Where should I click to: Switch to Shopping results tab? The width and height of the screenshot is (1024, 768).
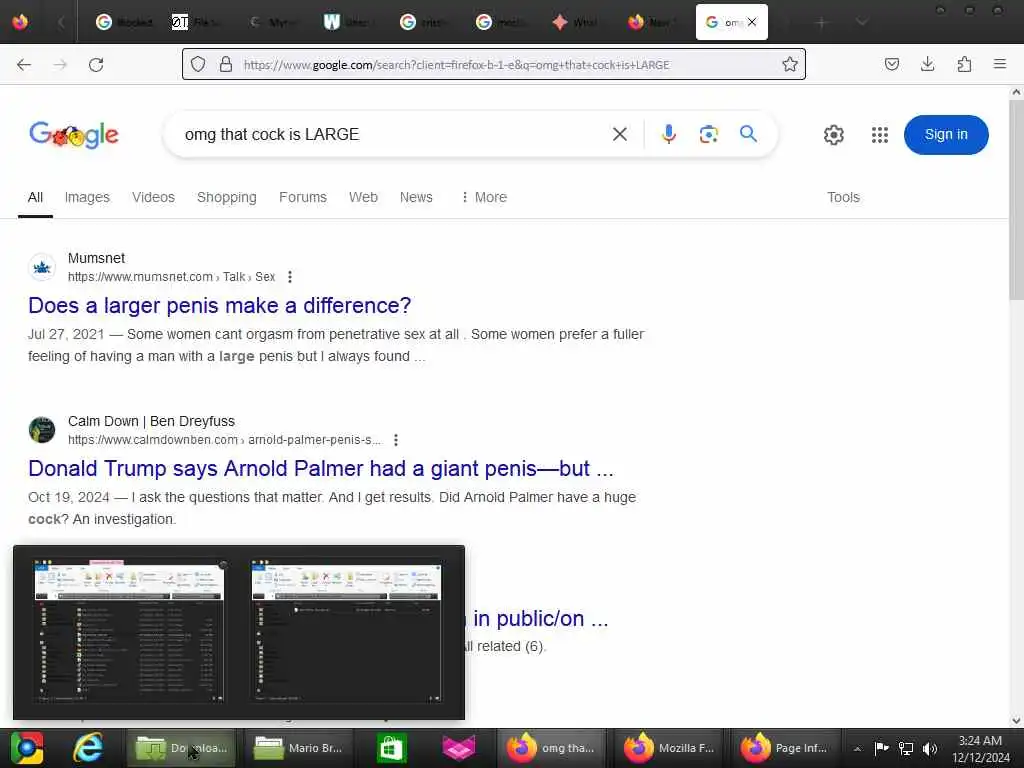(227, 197)
